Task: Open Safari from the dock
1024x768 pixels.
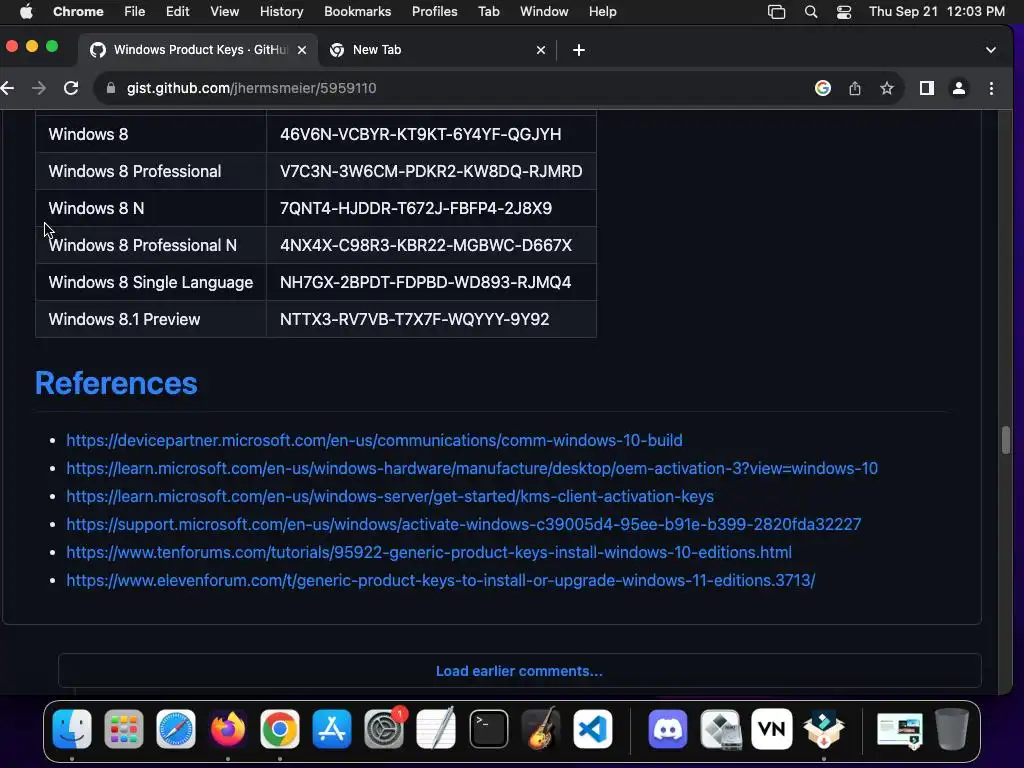Action: pyautogui.click(x=176, y=729)
